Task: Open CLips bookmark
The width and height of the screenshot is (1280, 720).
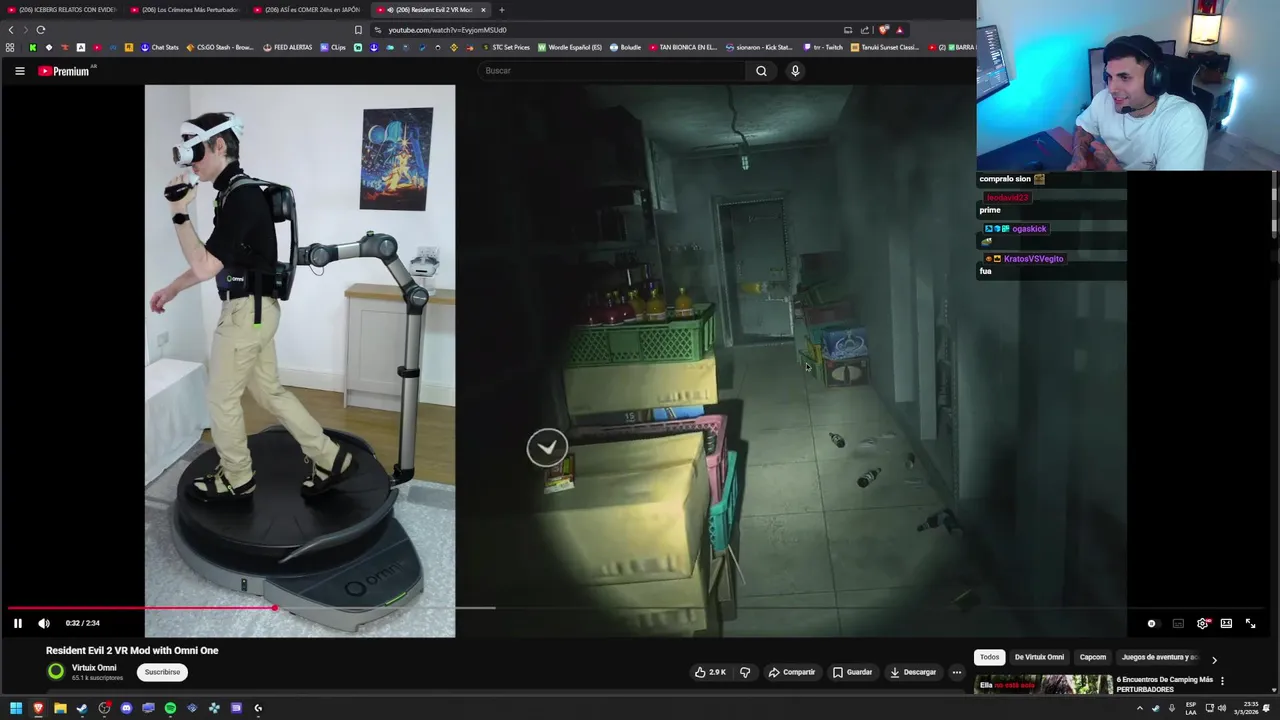Action: [x=333, y=47]
